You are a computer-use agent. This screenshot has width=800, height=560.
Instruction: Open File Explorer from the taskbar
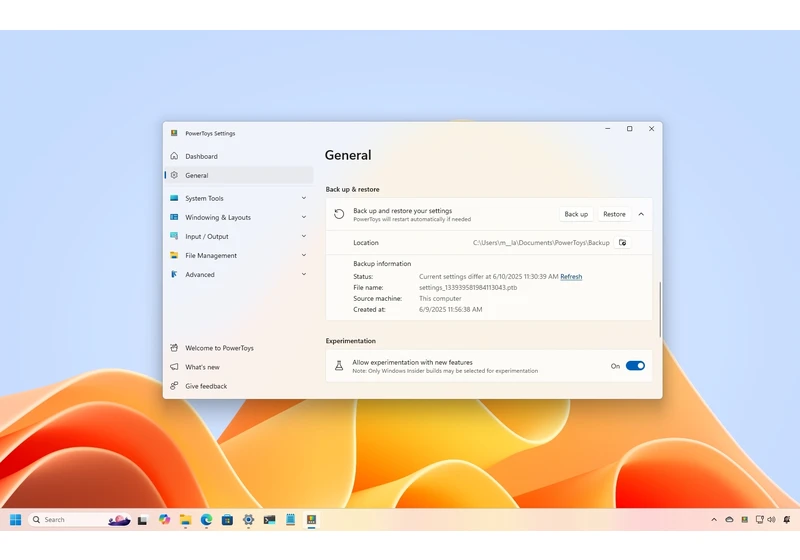tap(185, 520)
